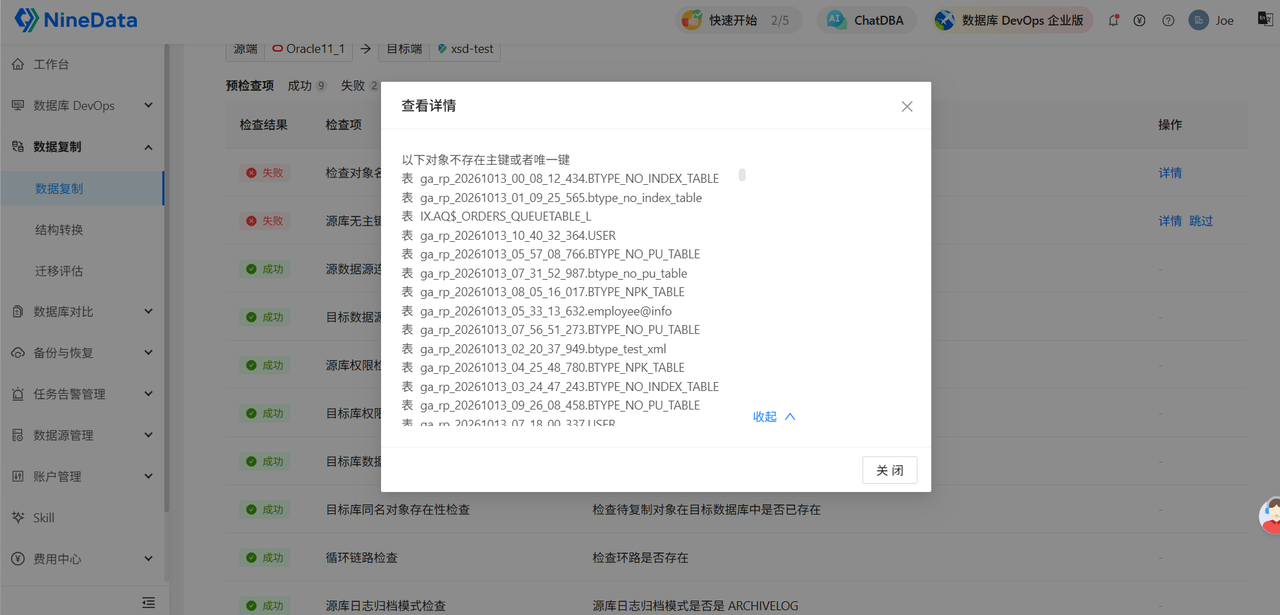Viewport: 1280px width, 615px height.
Task: Click the NineData logo
Action: [76, 20]
